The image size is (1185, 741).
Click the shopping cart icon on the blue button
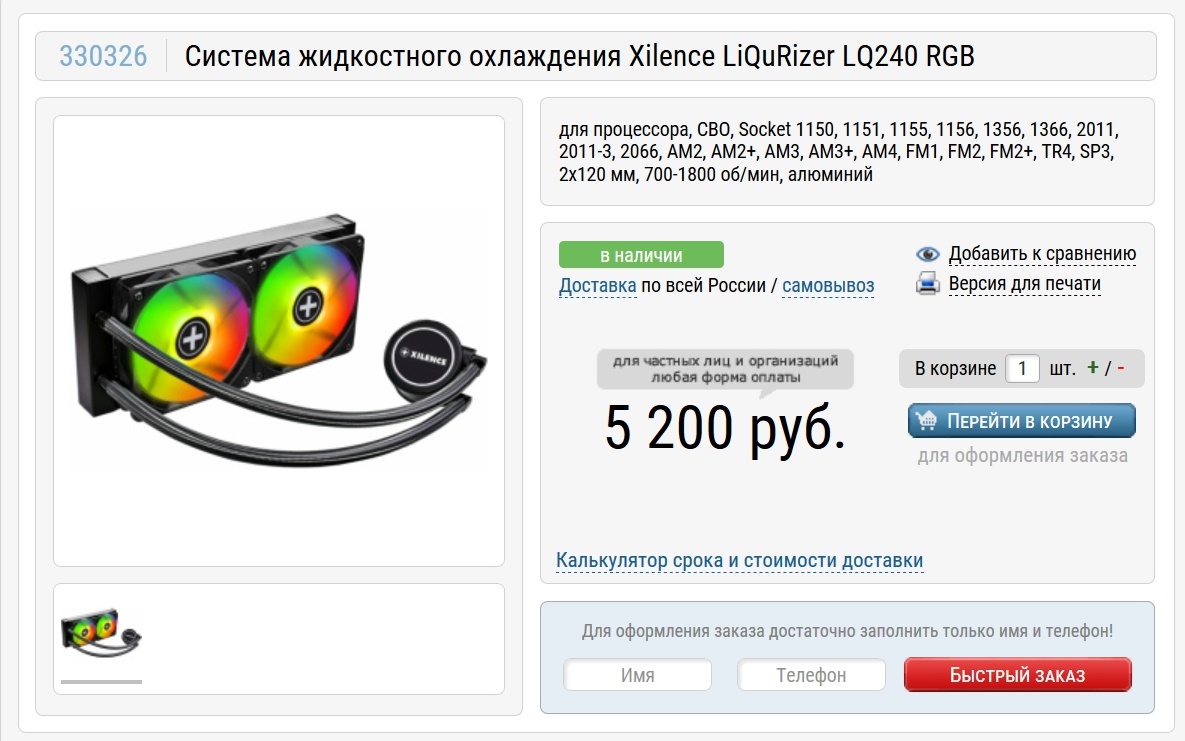[926, 420]
